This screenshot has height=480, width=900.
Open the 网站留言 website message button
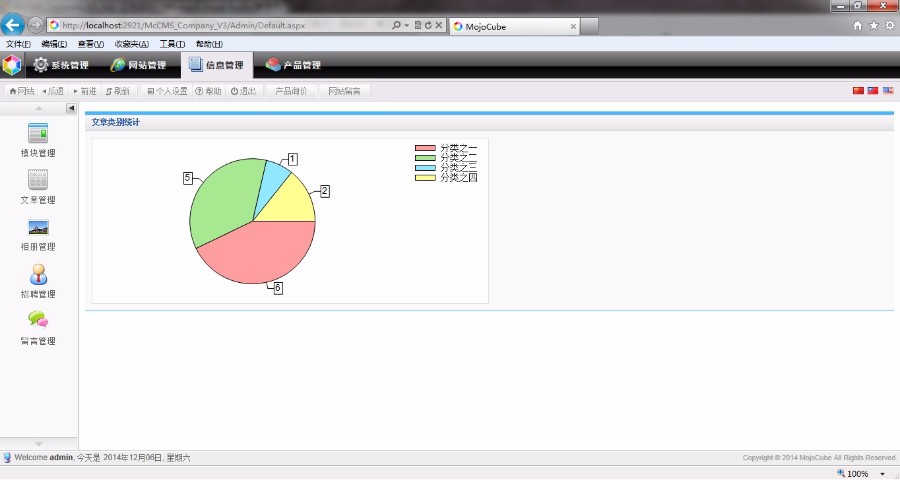point(344,91)
